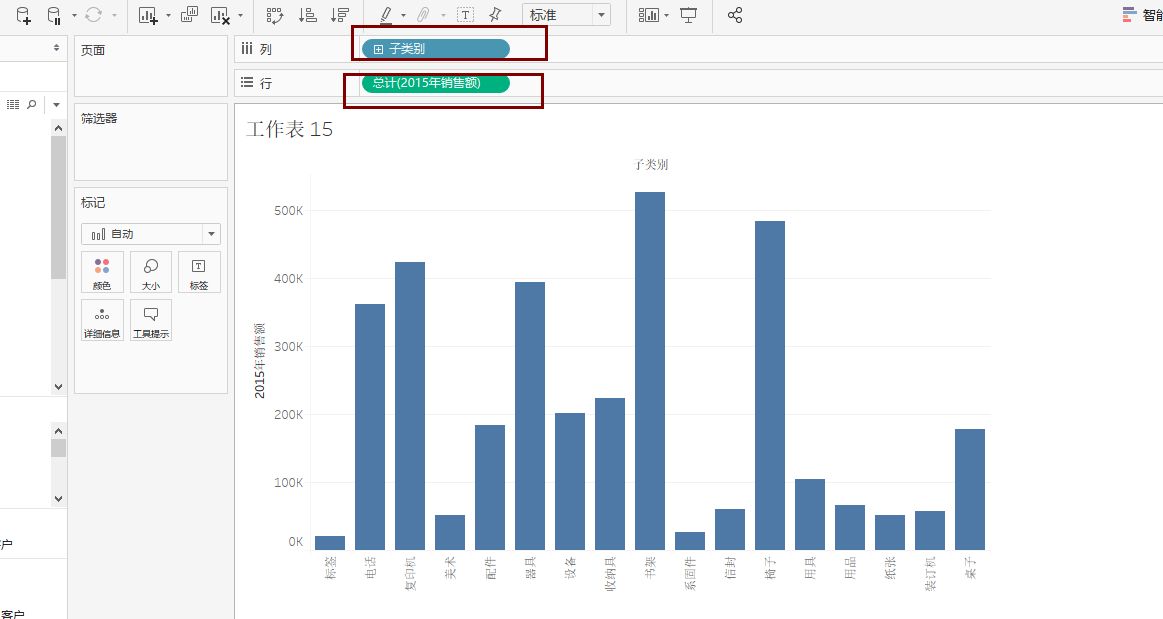Viewport: 1163px width, 619px height.
Task: Click the run update refresh icon
Action: coord(93,15)
